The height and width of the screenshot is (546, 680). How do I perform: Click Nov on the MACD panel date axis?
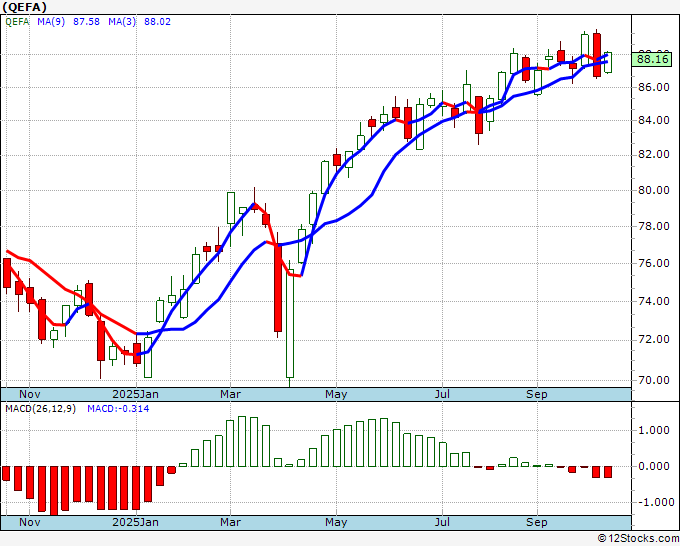click(29, 522)
